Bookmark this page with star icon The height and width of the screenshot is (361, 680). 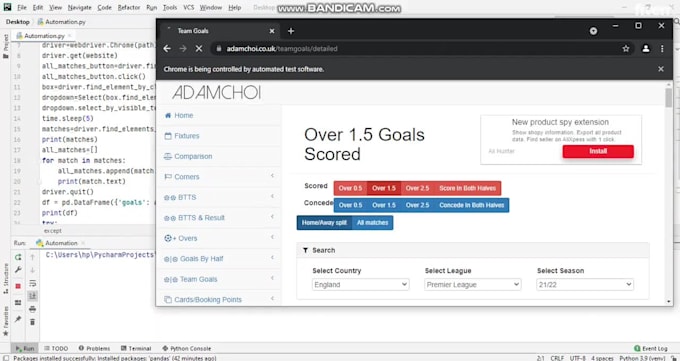point(626,49)
